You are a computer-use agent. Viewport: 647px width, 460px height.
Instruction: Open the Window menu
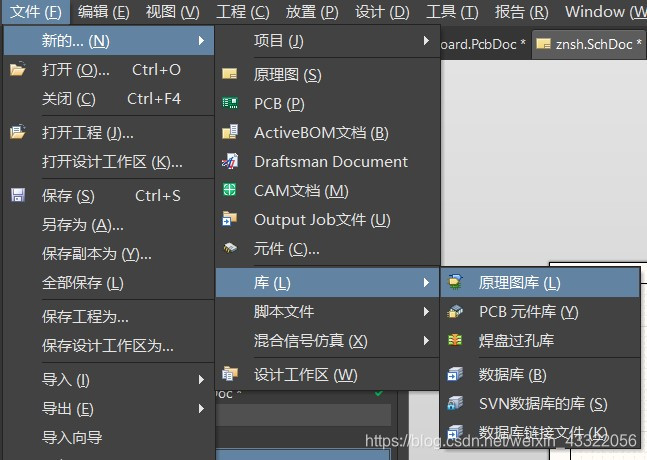point(604,12)
